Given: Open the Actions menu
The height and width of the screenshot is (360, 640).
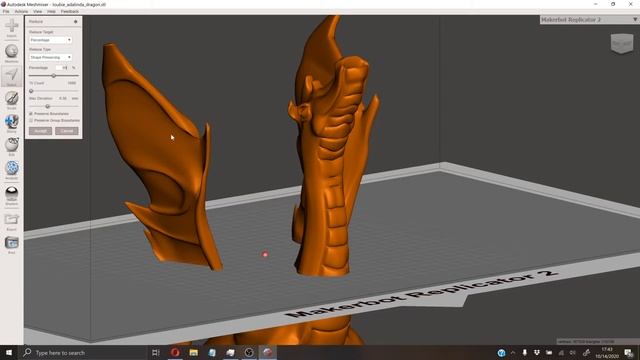Looking at the screenshot, I should coord(21,11).
